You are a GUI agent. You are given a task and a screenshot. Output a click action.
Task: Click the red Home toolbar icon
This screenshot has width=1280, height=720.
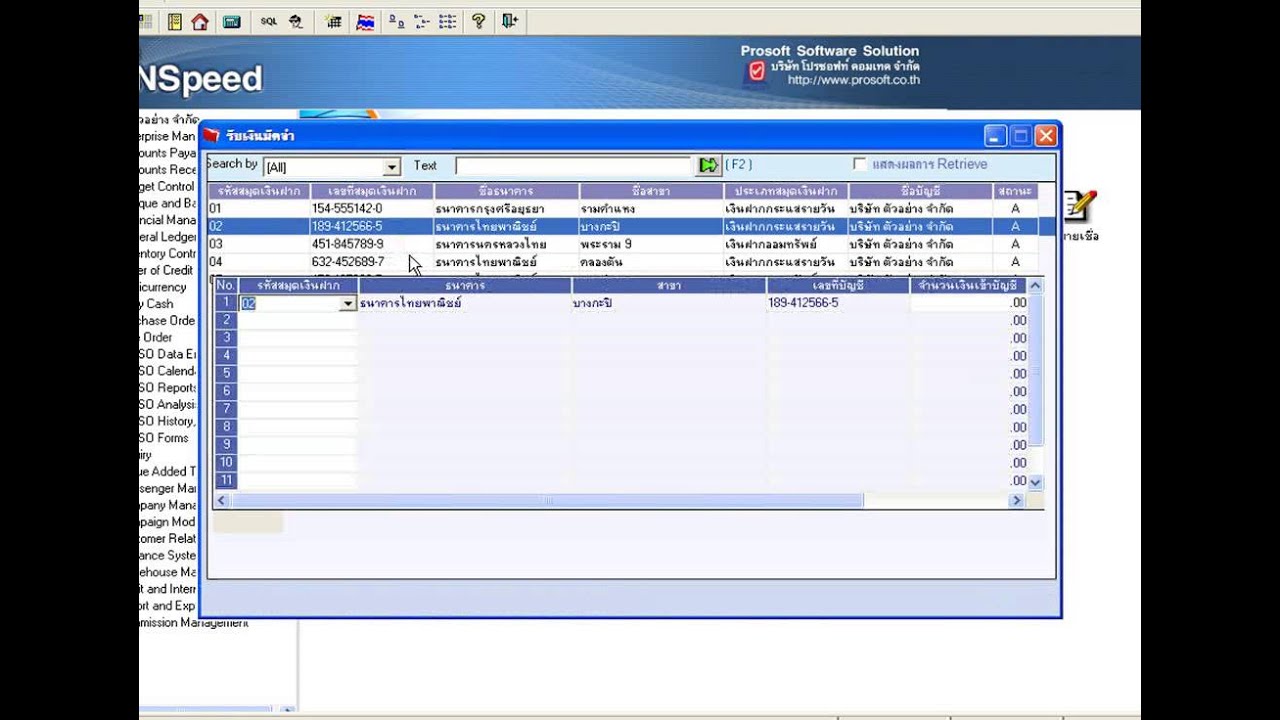200,21
